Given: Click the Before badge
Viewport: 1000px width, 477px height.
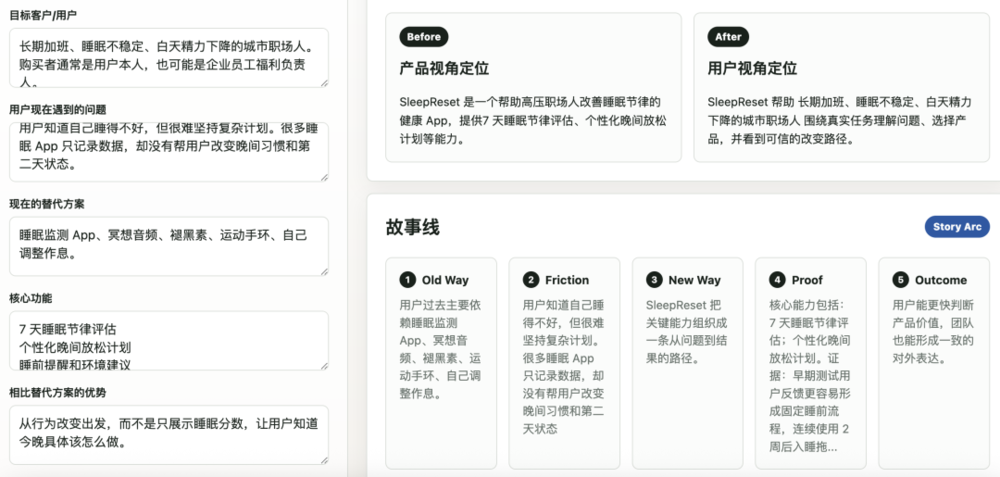Looking at the screenshot, I should pyautogui.click(x=423, y=37).
